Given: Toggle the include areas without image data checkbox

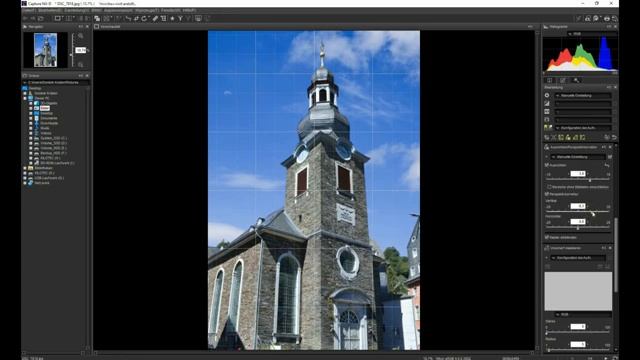Looking at the screenshot, I should tap(549, 187).
